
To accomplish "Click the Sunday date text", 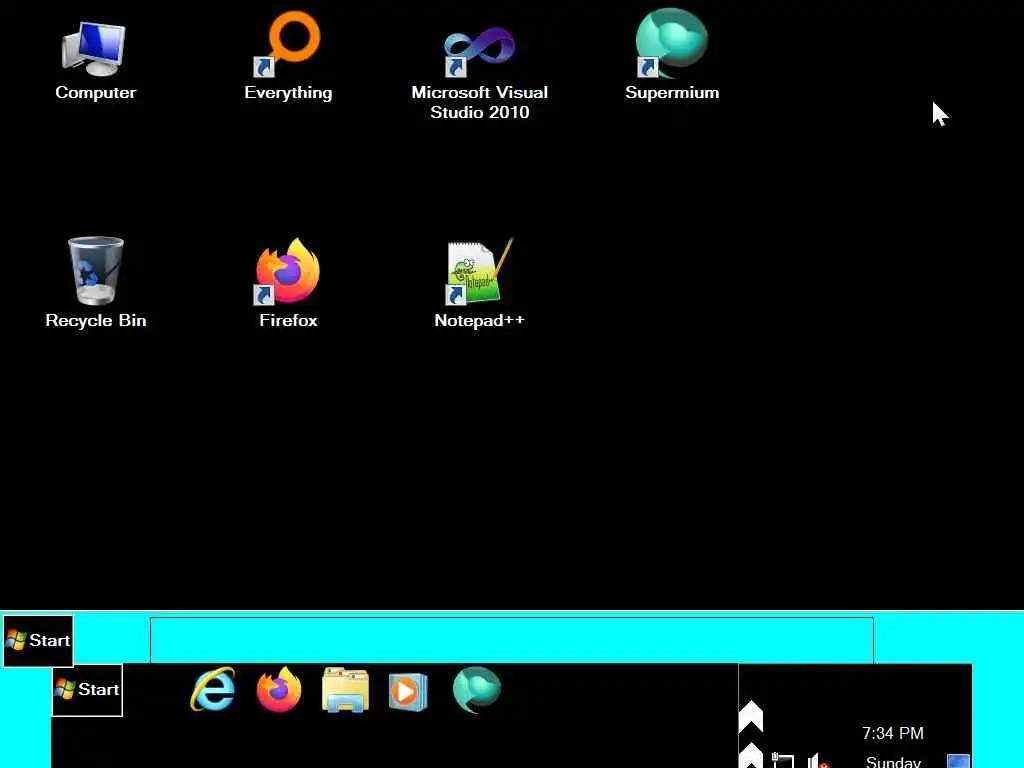I will [893, 761].
